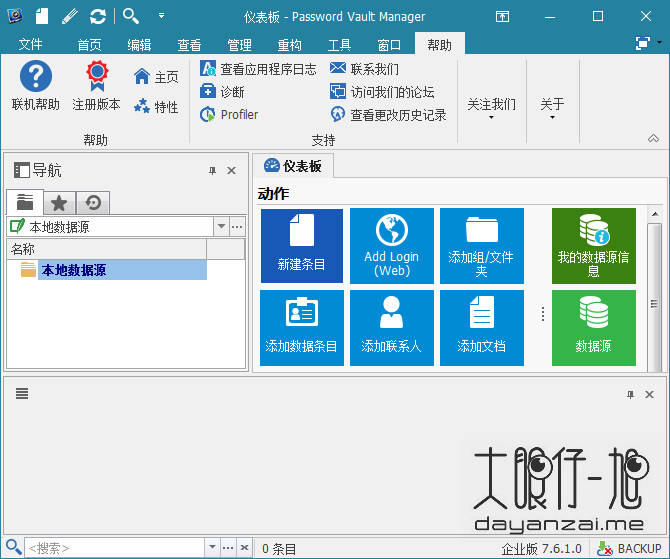Launch the Profiler tool
670x559 pixels.
[229, 115]
